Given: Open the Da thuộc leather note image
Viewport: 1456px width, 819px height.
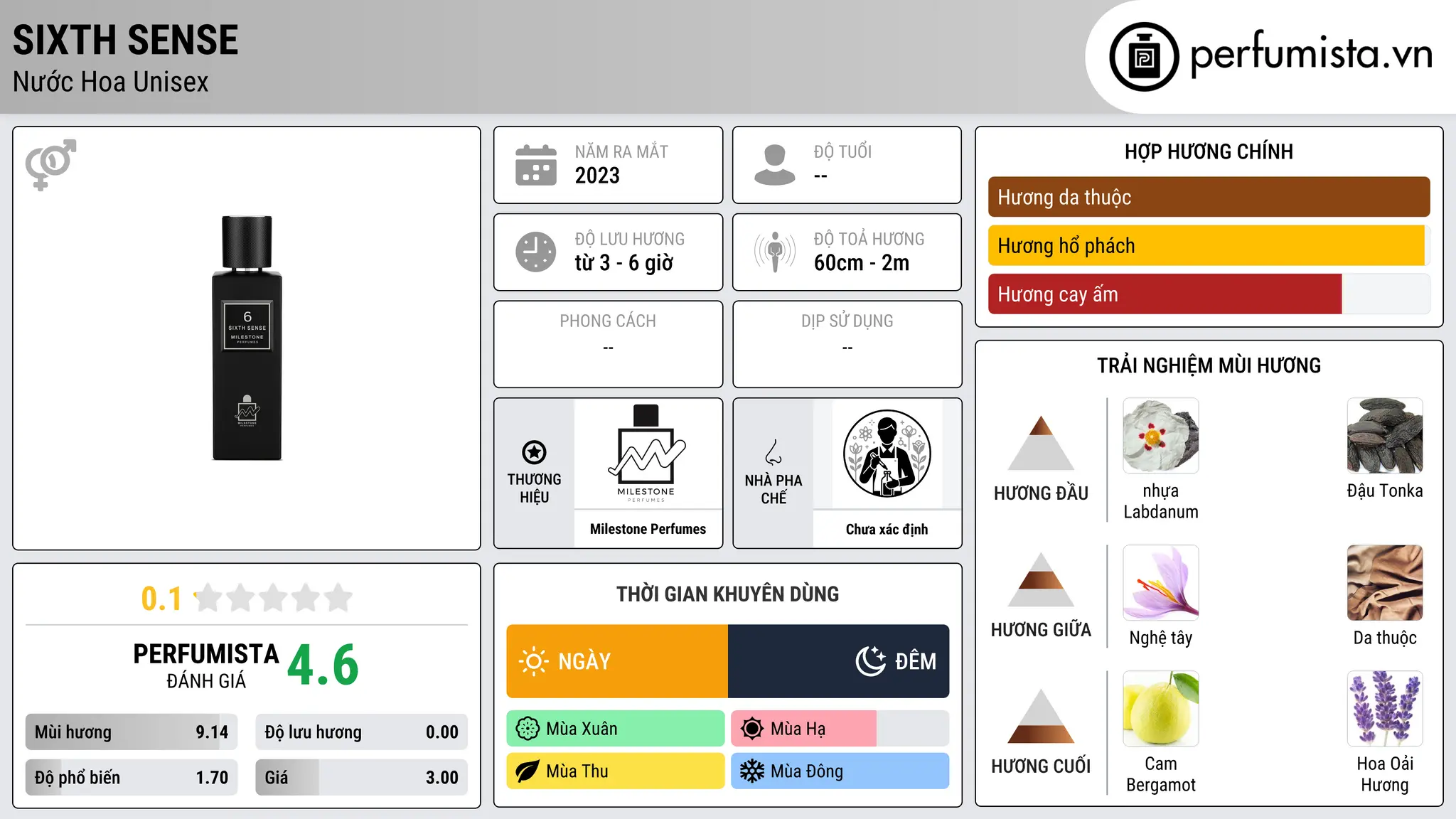Looking at the screenshot, I should [x=1385, y=583].
